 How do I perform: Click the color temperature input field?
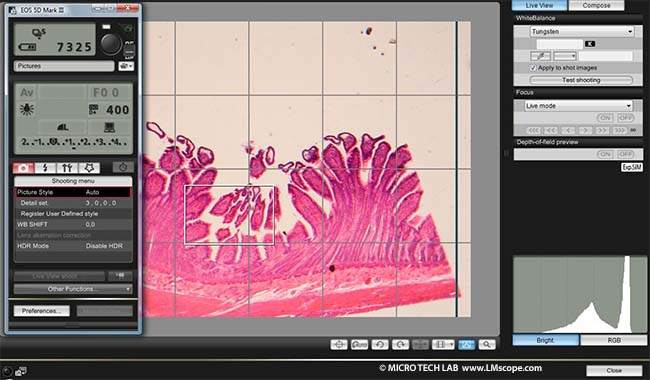coord(560,44)
